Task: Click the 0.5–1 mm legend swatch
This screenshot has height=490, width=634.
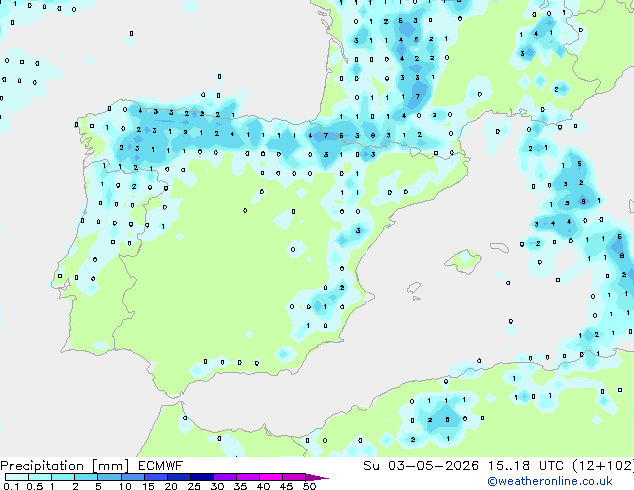Action: [x=40, y=477]
